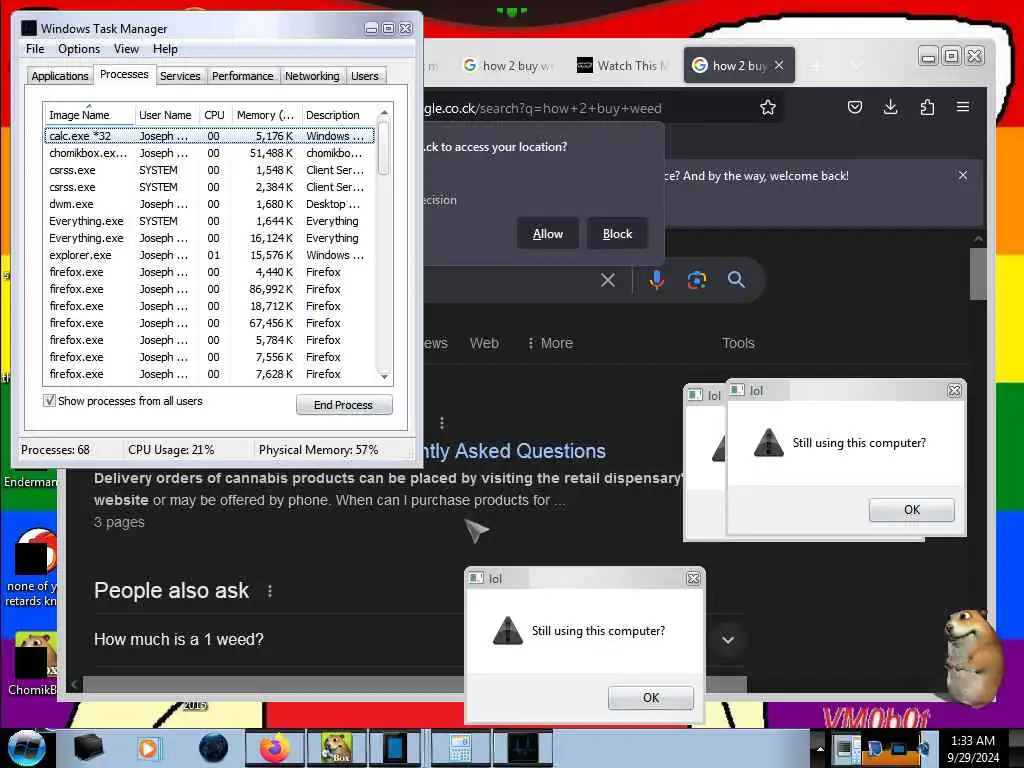Open the Firefox hamburger application menu
Viewport: 1024px width, 768px height.
coord(963,106)
